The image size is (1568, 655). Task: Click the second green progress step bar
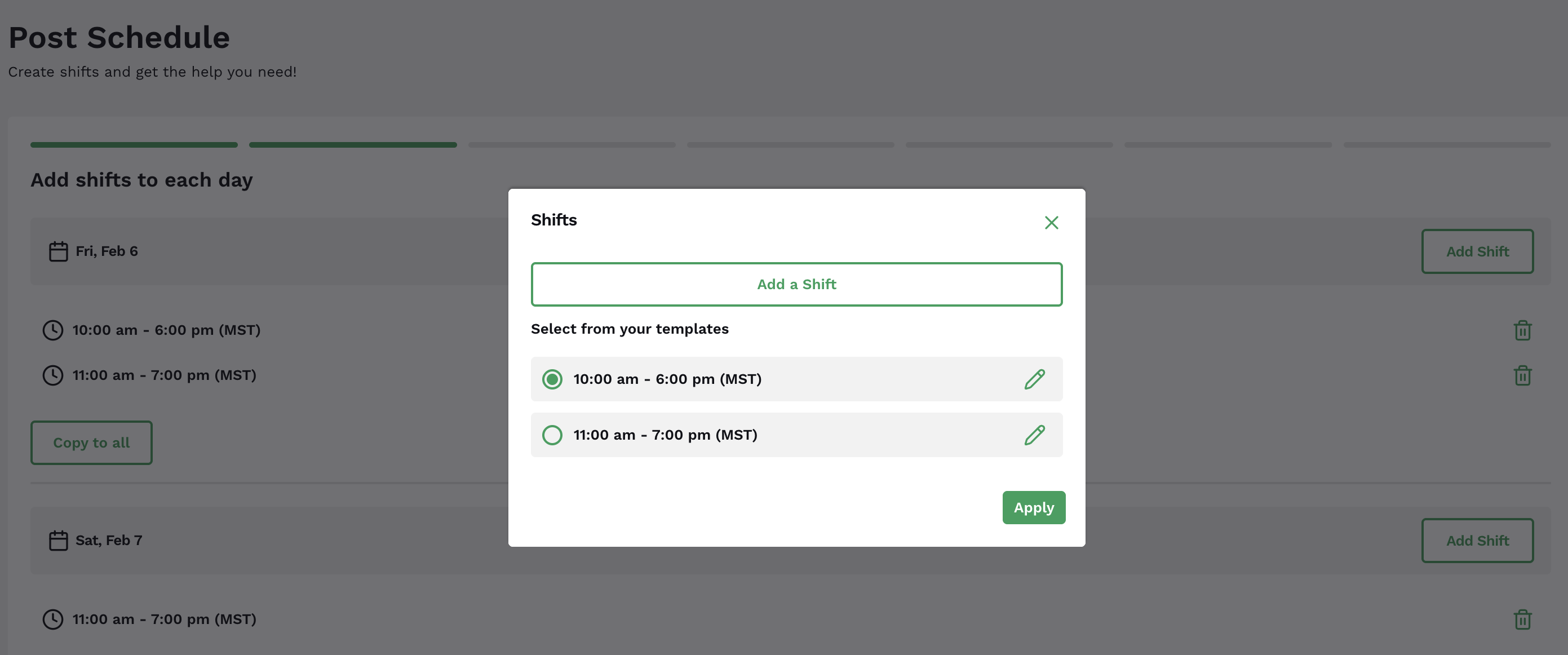[352, 145]
